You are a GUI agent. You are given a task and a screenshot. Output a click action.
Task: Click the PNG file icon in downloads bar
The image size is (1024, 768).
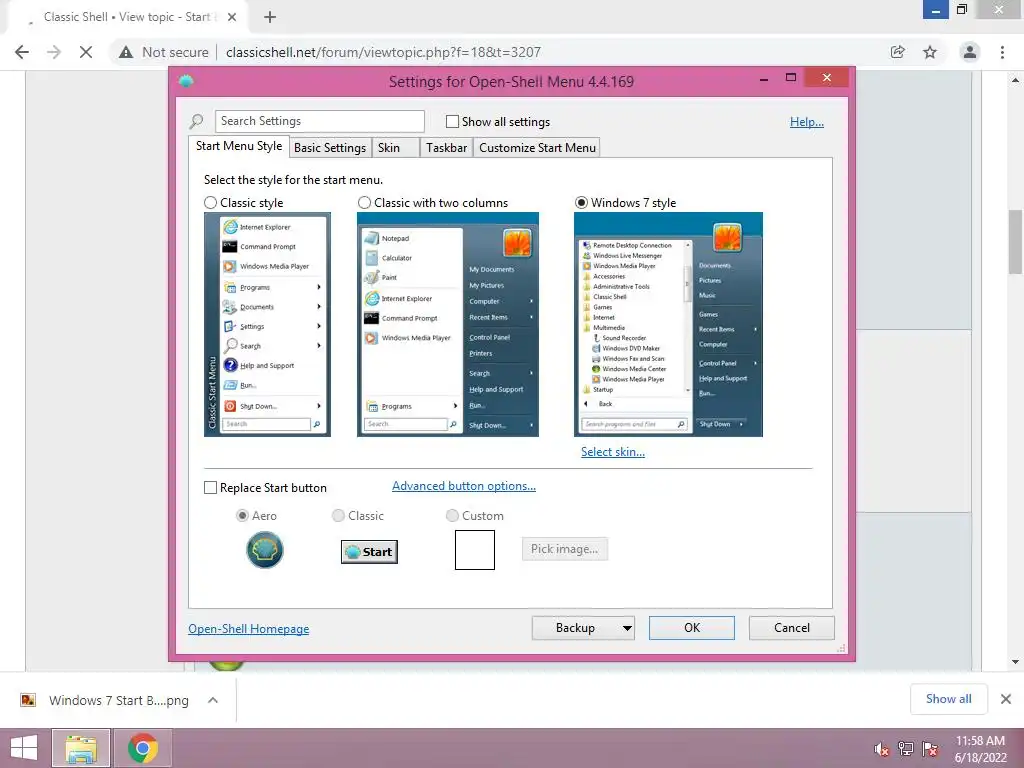(28, 700)
